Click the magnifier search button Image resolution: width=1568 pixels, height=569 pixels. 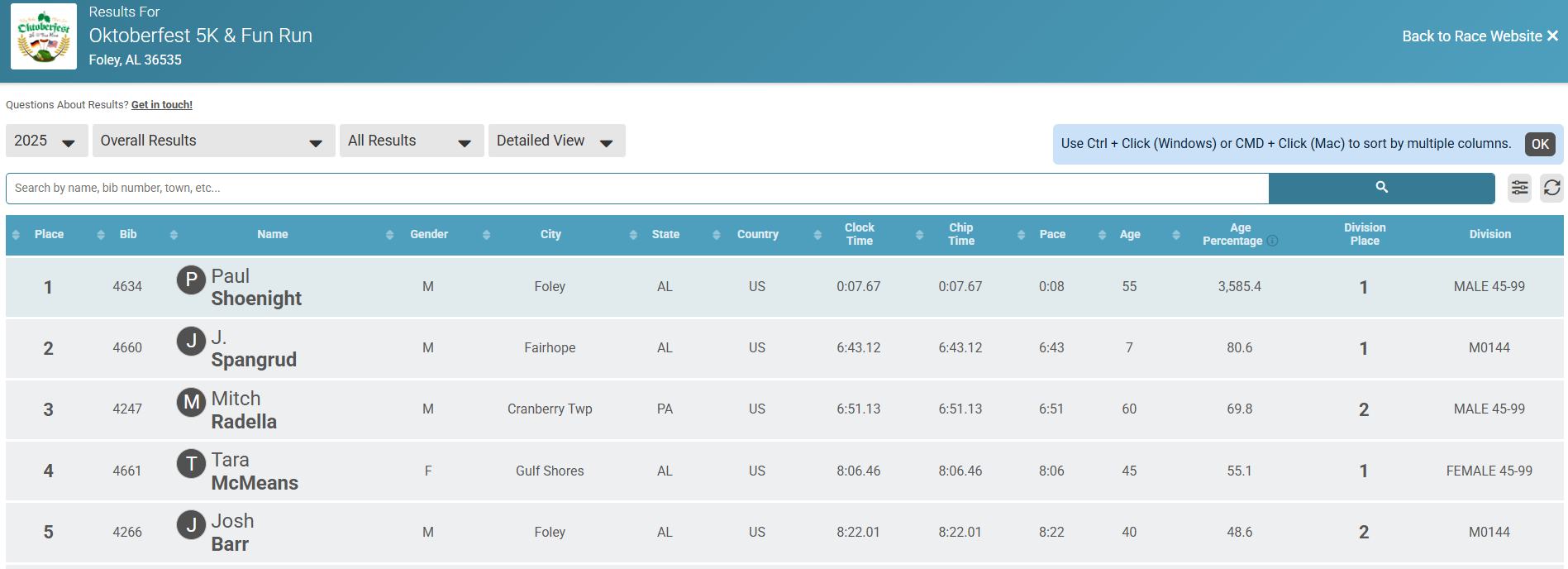1381,188
